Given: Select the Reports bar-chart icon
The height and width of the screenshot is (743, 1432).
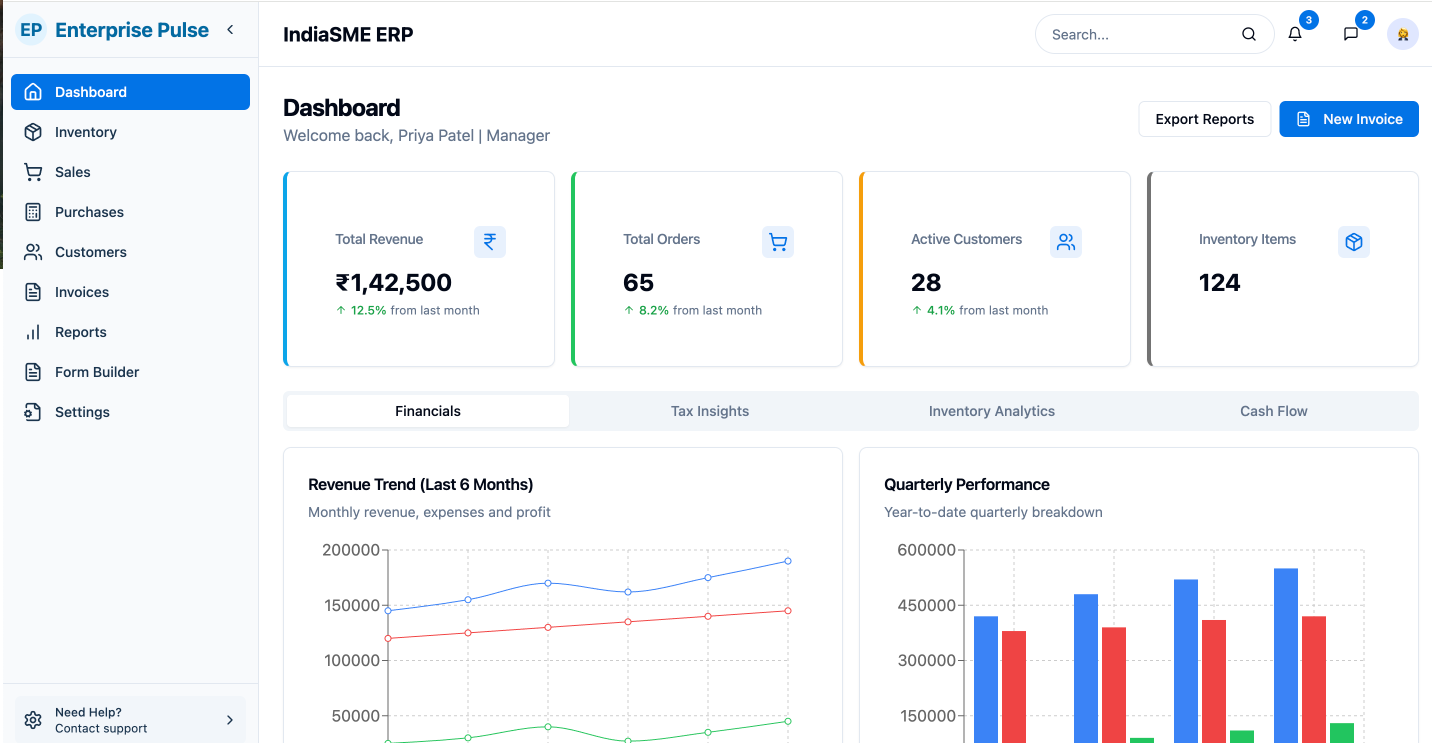Looking at the screenshot, I should (x=33, y=331).
